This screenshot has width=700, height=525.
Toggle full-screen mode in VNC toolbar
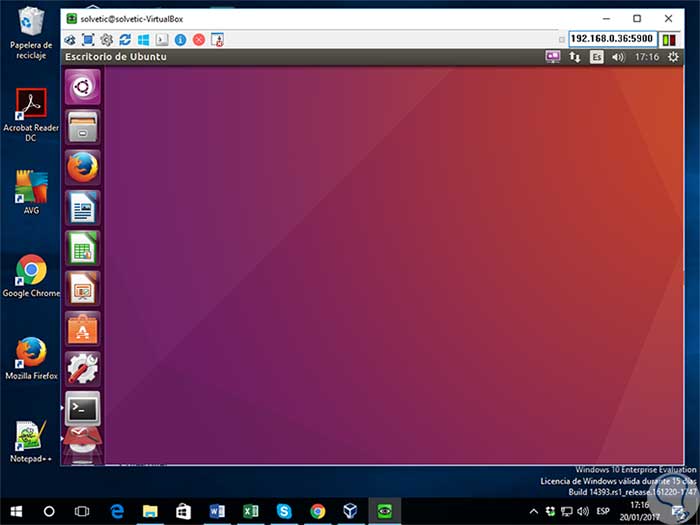click(x=88, y=40)
